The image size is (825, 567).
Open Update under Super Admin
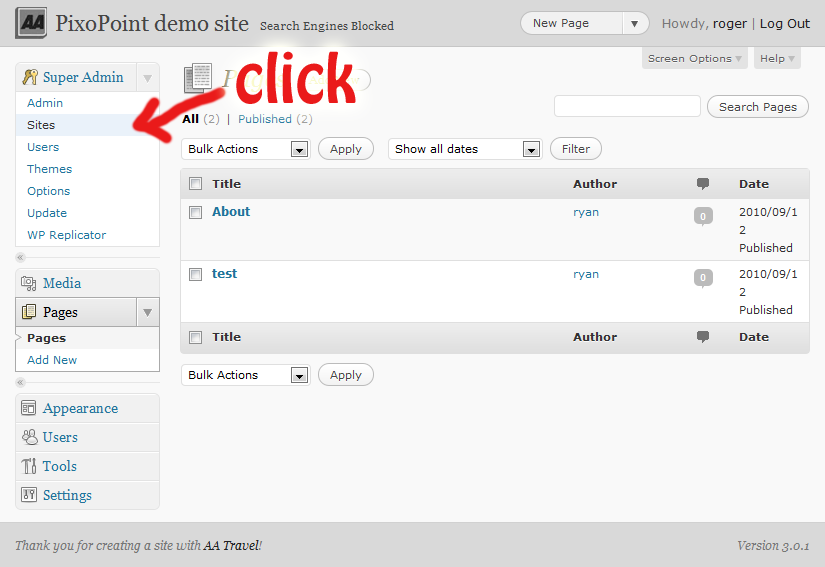pyautogui.click(x=47, y=214)
